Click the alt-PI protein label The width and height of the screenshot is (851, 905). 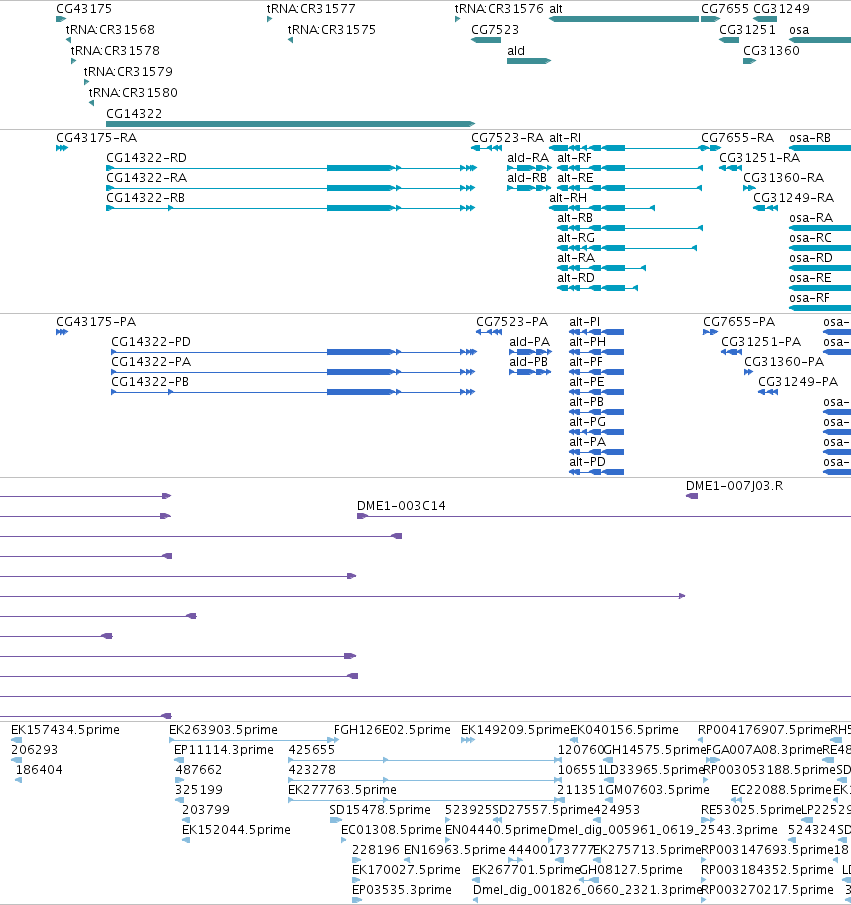click(x=584, y=321)
